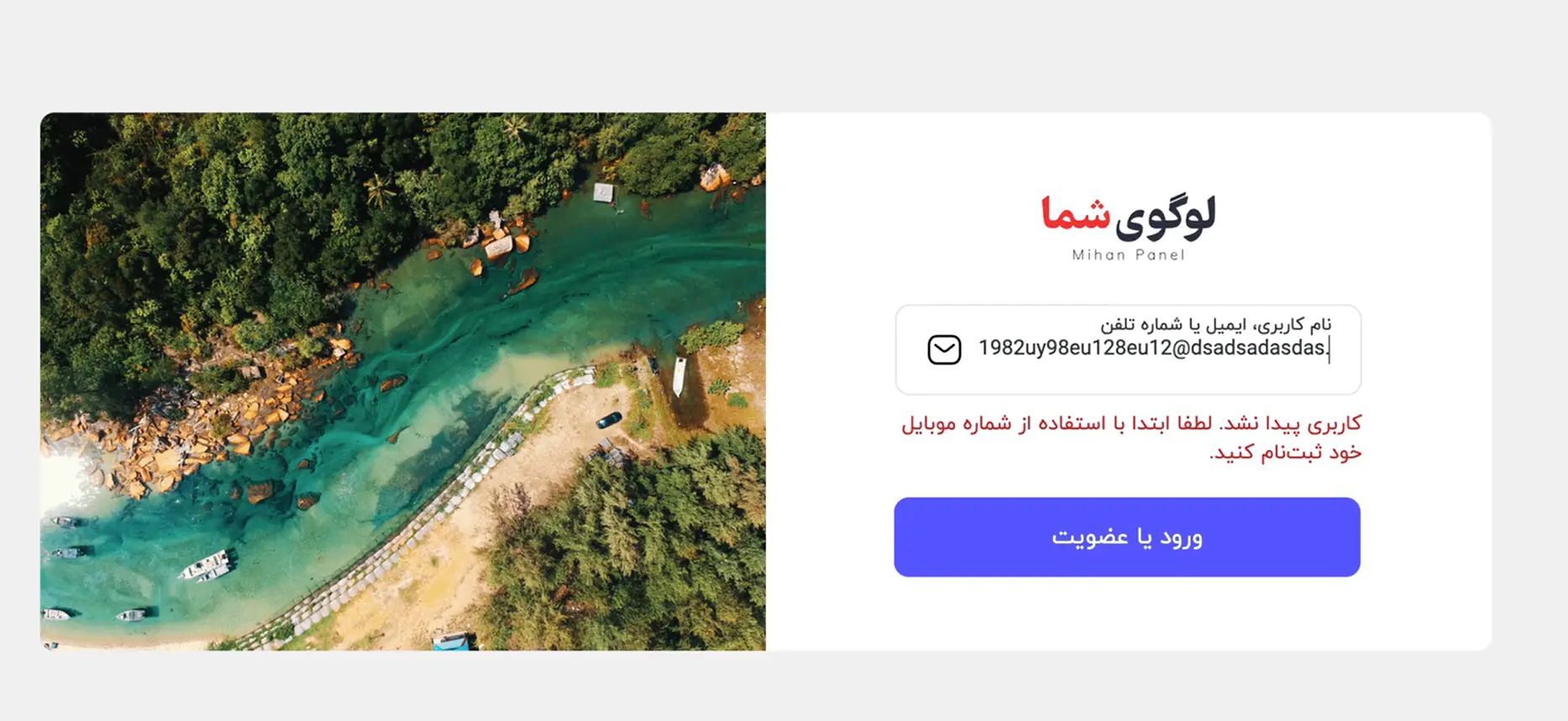1568x721 pixels.
Task: Submit with the ورود یا عضویت button
Action: [x=1127, y=537]
